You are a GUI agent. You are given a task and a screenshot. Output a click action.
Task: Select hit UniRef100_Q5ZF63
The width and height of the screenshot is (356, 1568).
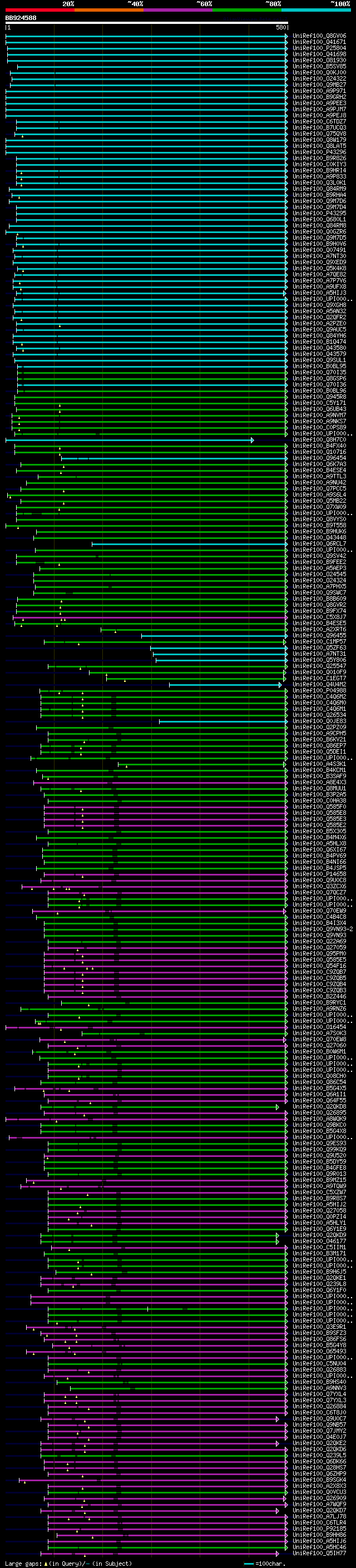[x=319, y=647]
